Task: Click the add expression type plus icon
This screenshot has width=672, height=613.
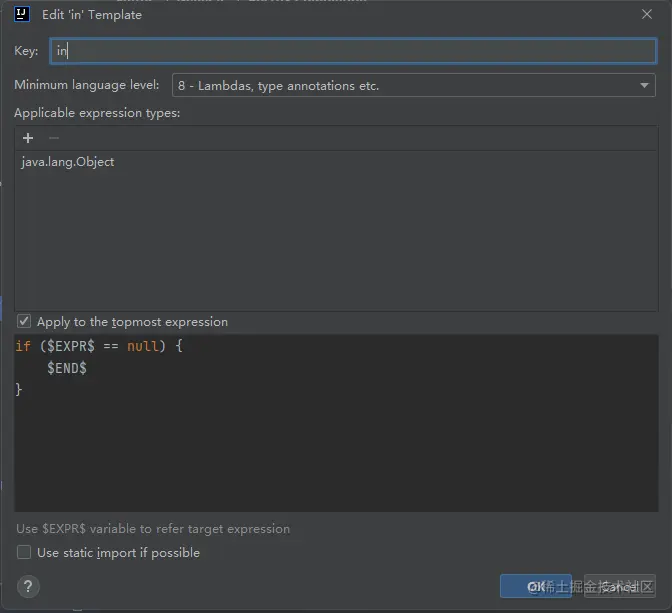Action: (28, 138)
